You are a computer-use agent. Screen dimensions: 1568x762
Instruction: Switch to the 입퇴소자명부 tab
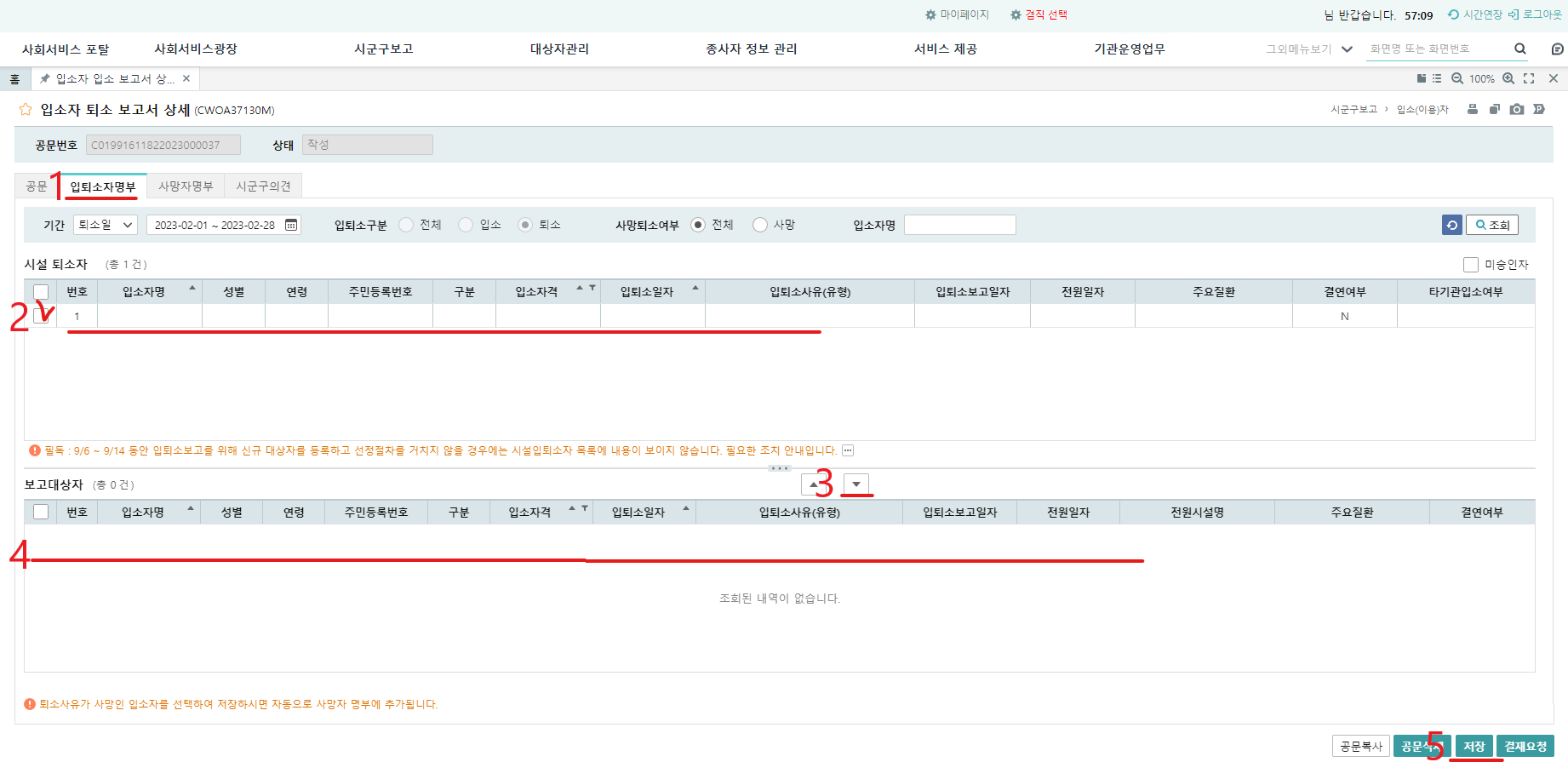click(103, 186)
